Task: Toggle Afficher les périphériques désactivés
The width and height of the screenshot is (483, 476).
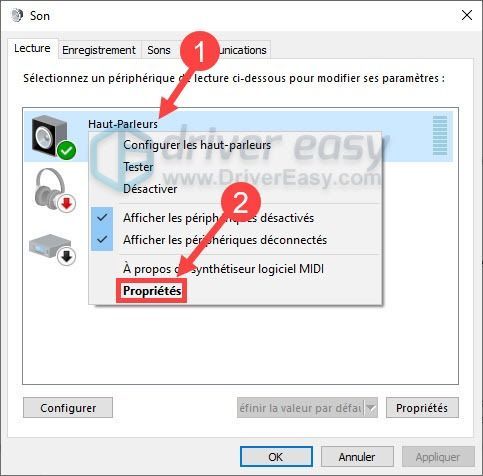Action: click(x=218, y=218)
